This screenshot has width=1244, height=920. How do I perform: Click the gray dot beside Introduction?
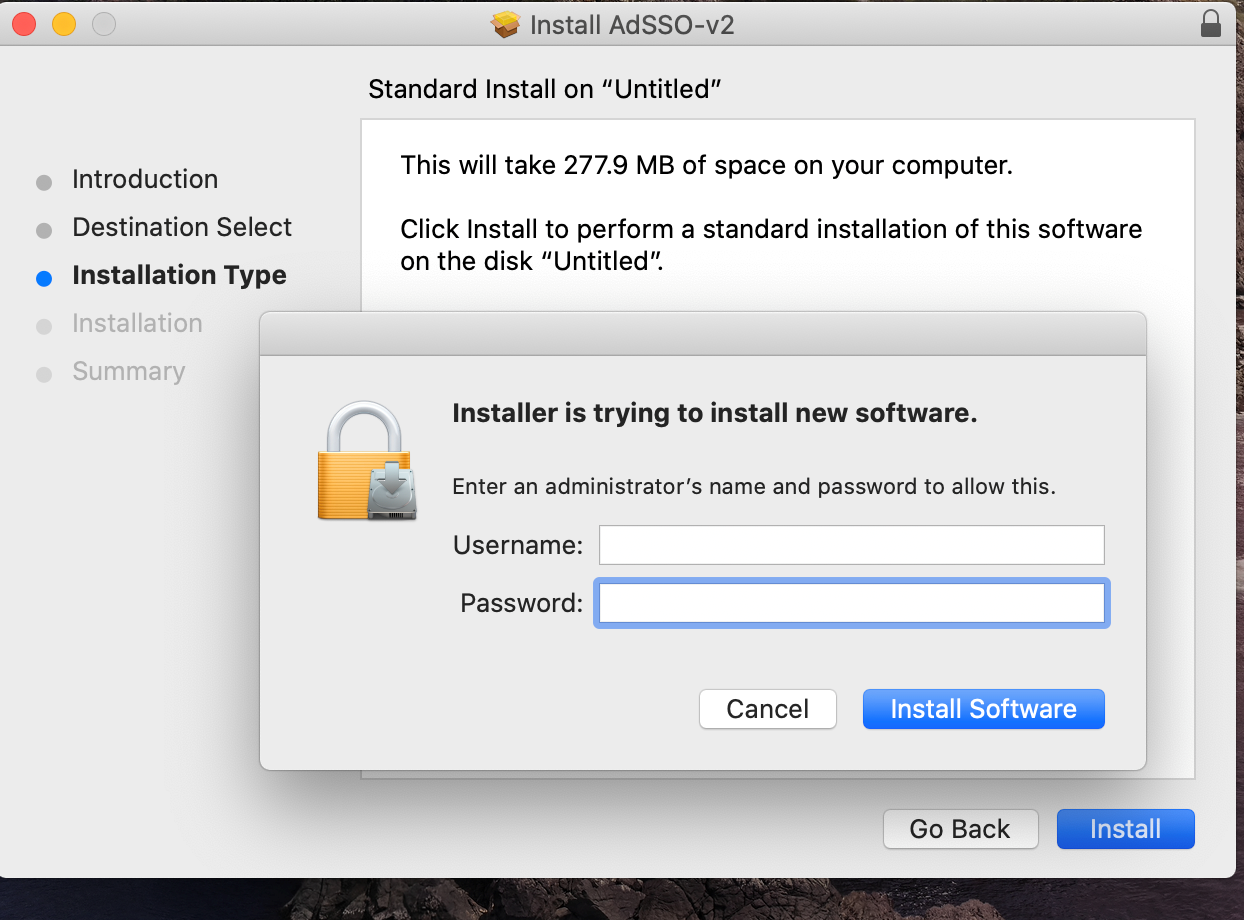[x=44, y=182]
